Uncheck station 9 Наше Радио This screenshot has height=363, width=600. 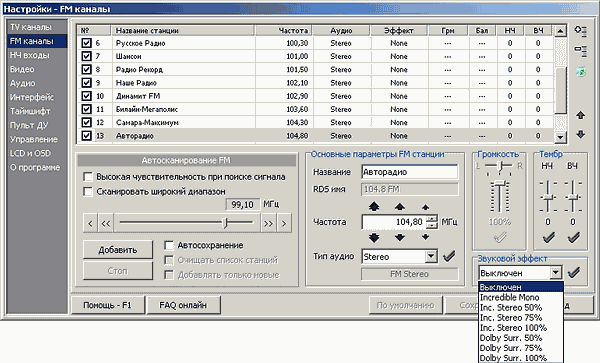[86, 83]
